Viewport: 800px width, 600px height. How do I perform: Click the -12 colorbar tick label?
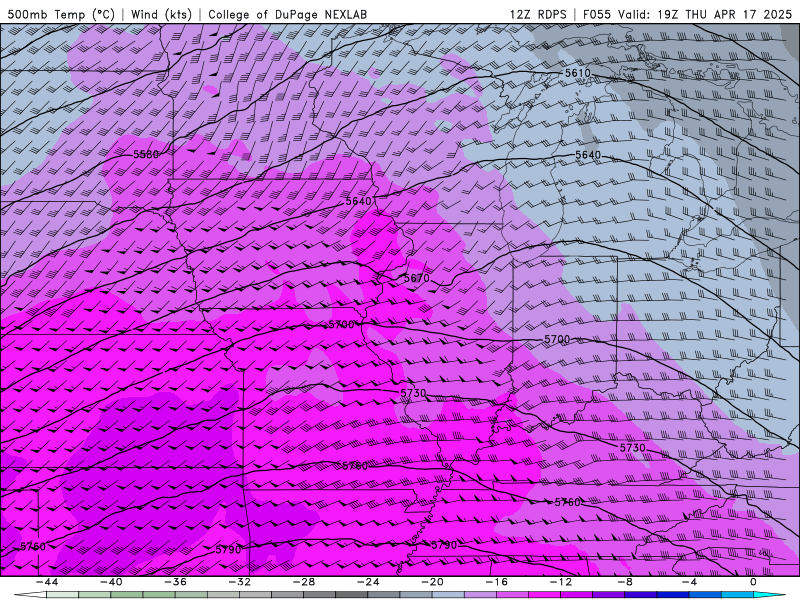[561, 582]
